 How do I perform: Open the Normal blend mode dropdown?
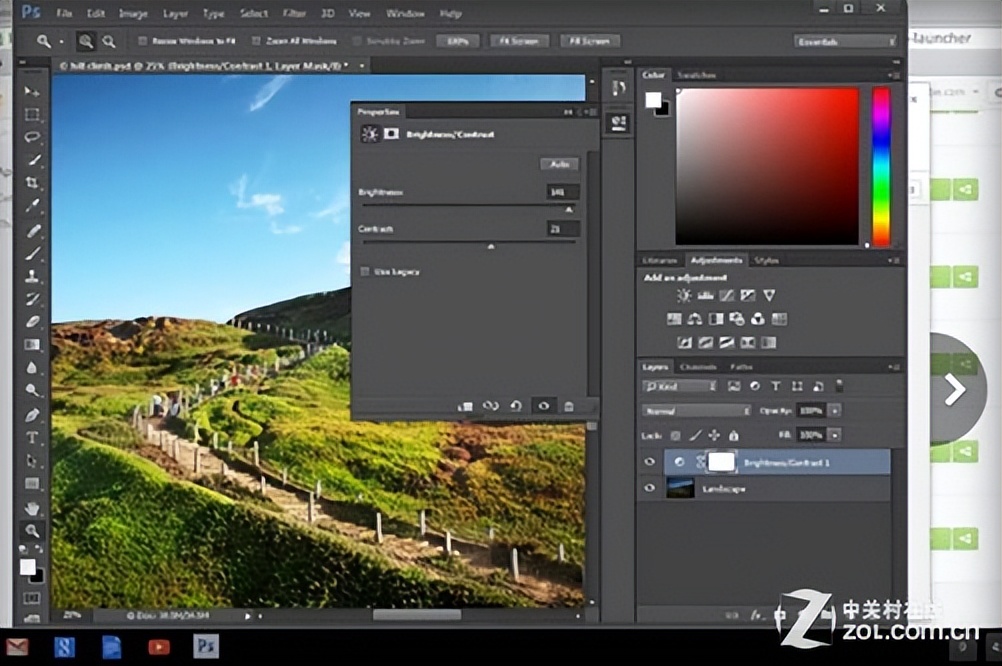pos(695,410)
